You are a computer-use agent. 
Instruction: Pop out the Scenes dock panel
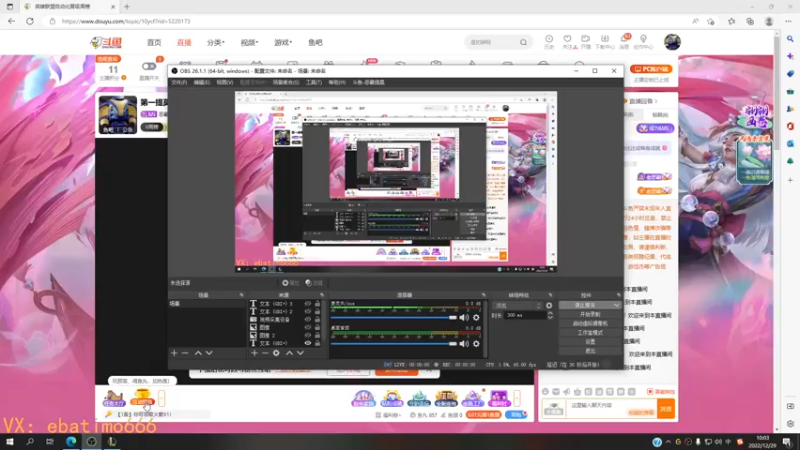coord(241,295)
